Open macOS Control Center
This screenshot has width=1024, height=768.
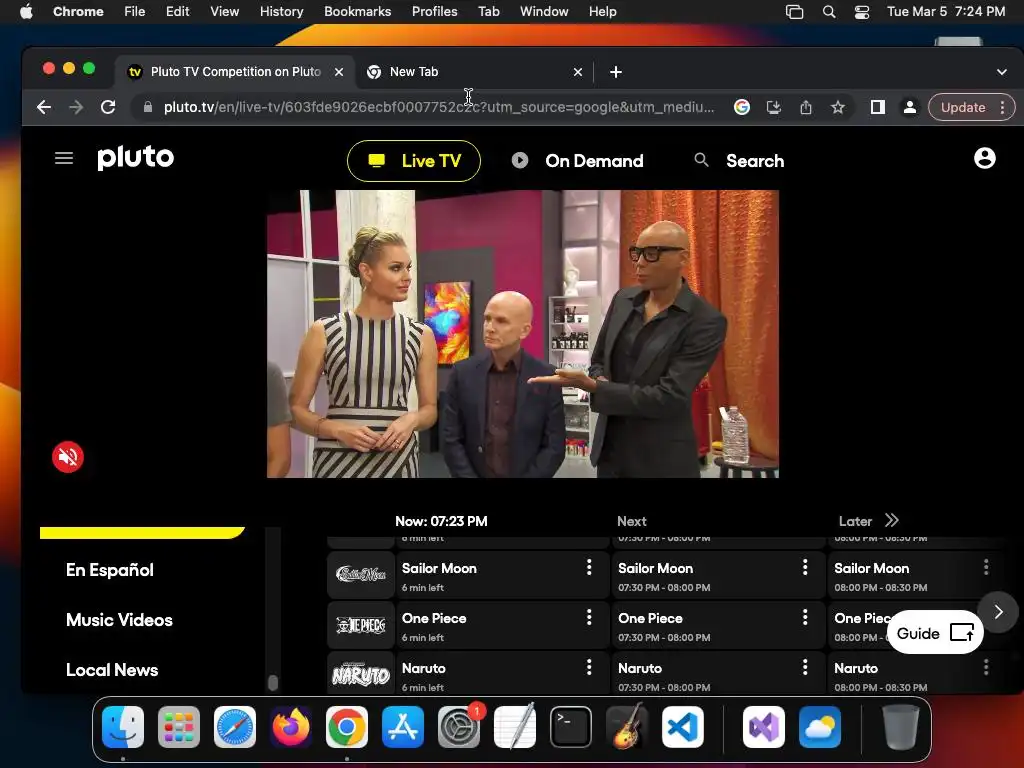861,12
